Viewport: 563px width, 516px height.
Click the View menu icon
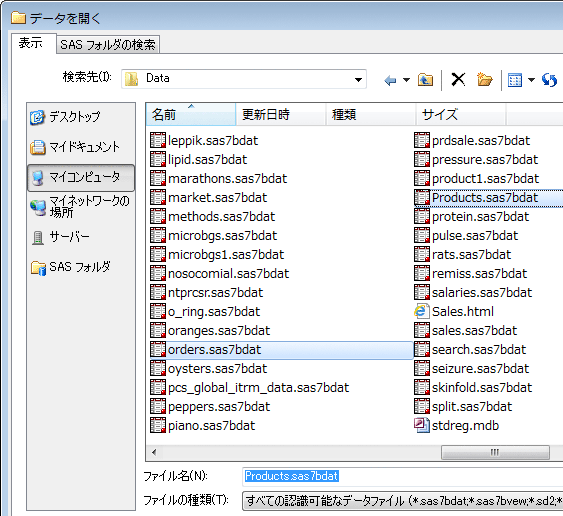(x=515, y=80)
